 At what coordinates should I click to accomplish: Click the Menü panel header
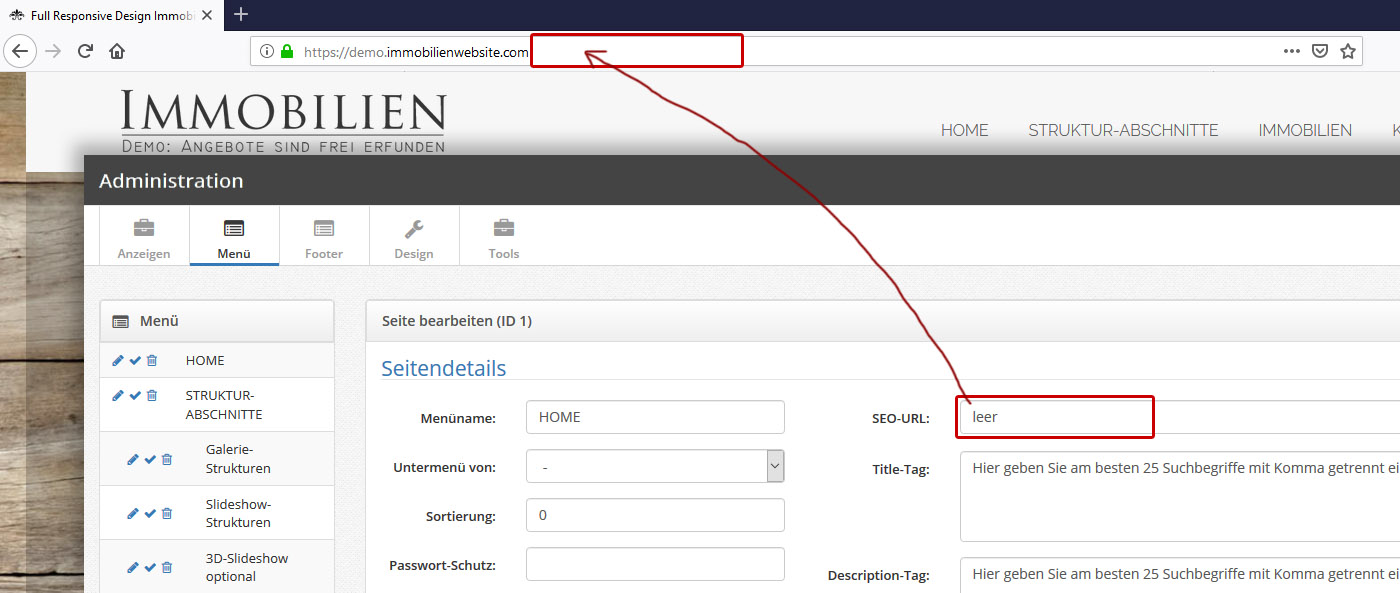tap(217, 321)
